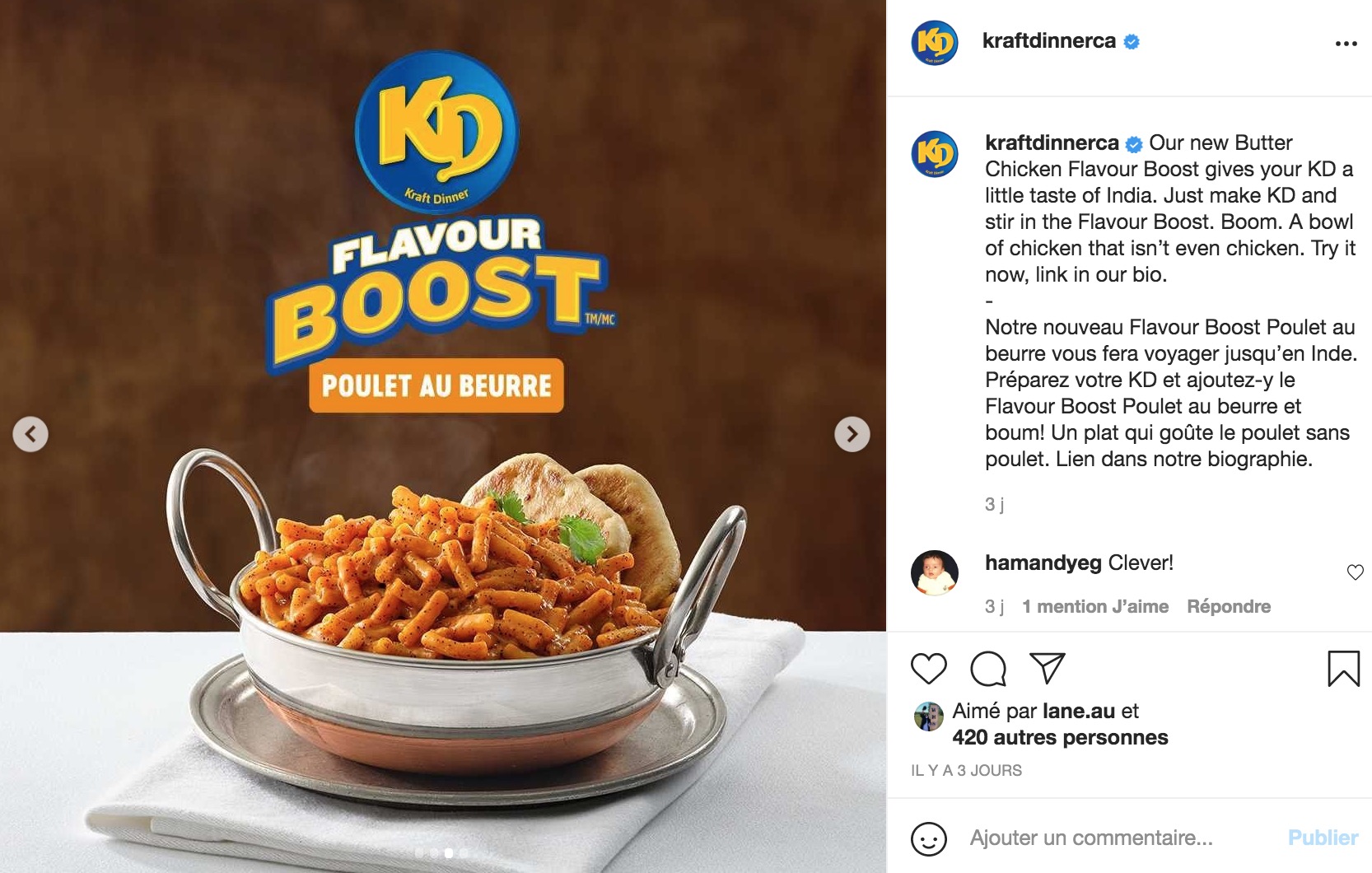1372x873 pixels.
Task: View 420 autres personnes likes list
Action: point(1060,737)
